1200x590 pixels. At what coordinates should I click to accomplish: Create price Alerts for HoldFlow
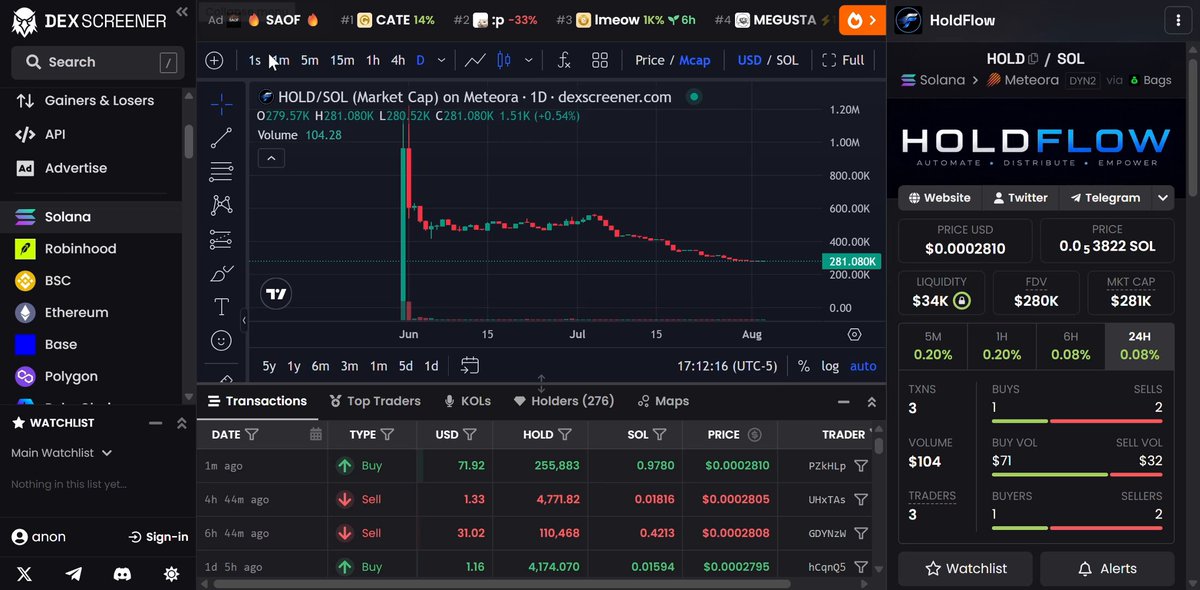pyautogui.click(x=1107, y=568)
